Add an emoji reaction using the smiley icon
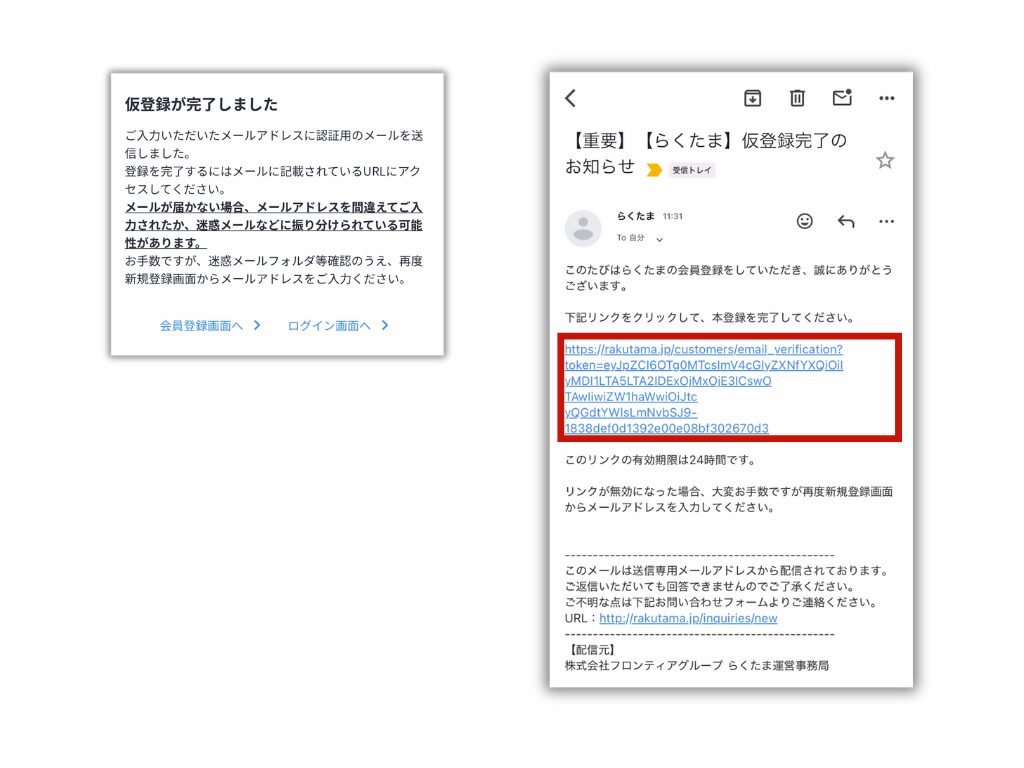1024x768 pixels. pos(805,222)
